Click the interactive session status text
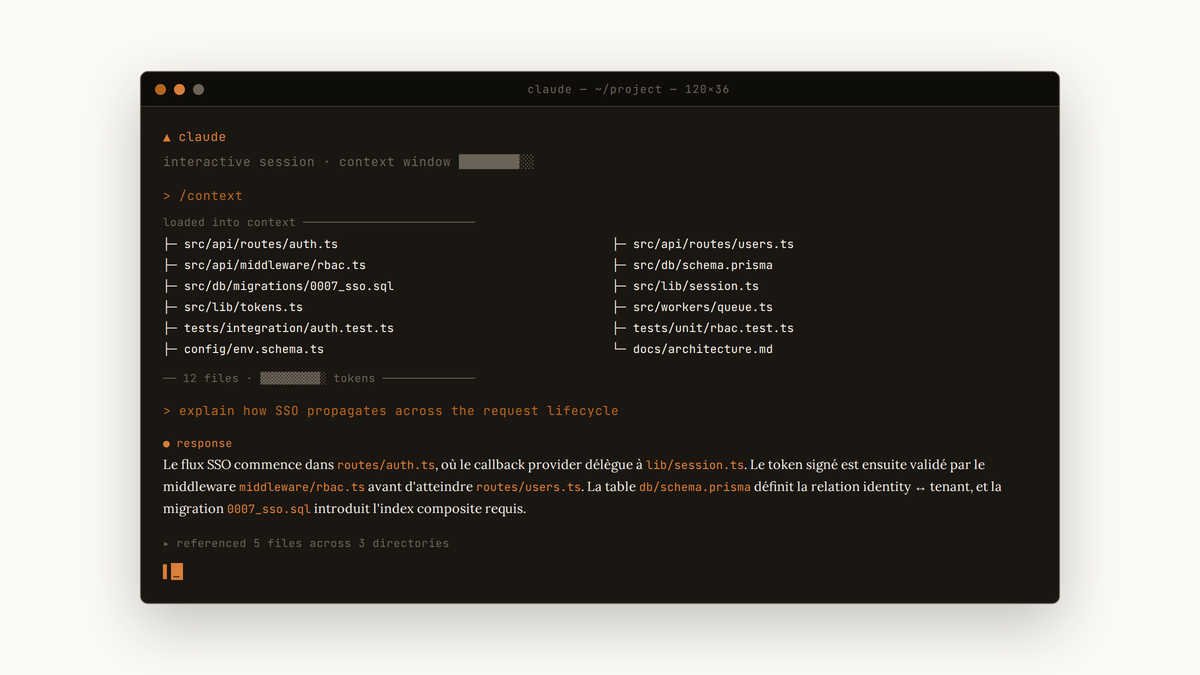The image size is (1200, 675). point(239,162)
